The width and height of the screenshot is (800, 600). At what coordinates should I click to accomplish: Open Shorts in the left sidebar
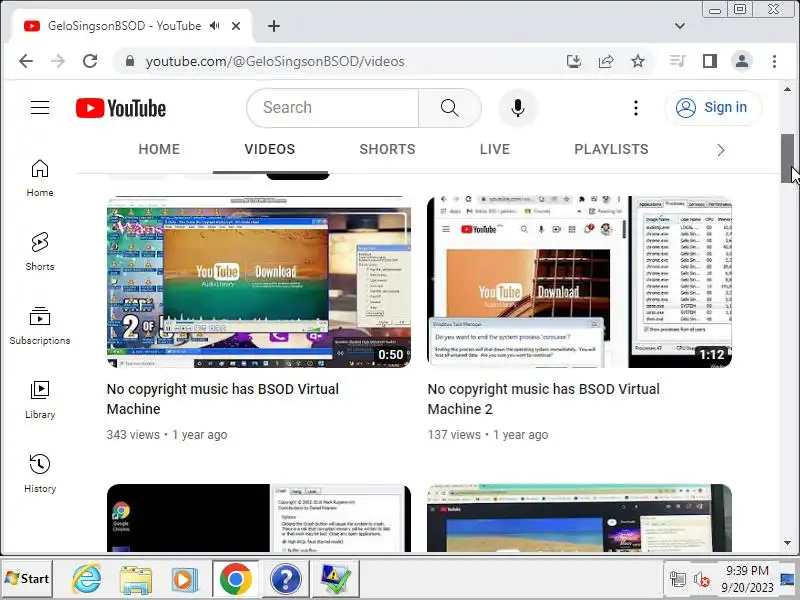coord(40,252)
